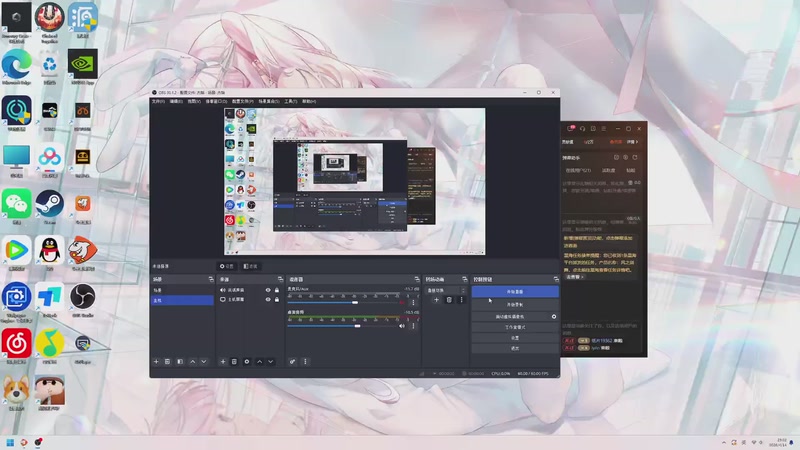Open OBS Studio desktop shortcut
Screen dimensions: 800x450
click(83, 299)
